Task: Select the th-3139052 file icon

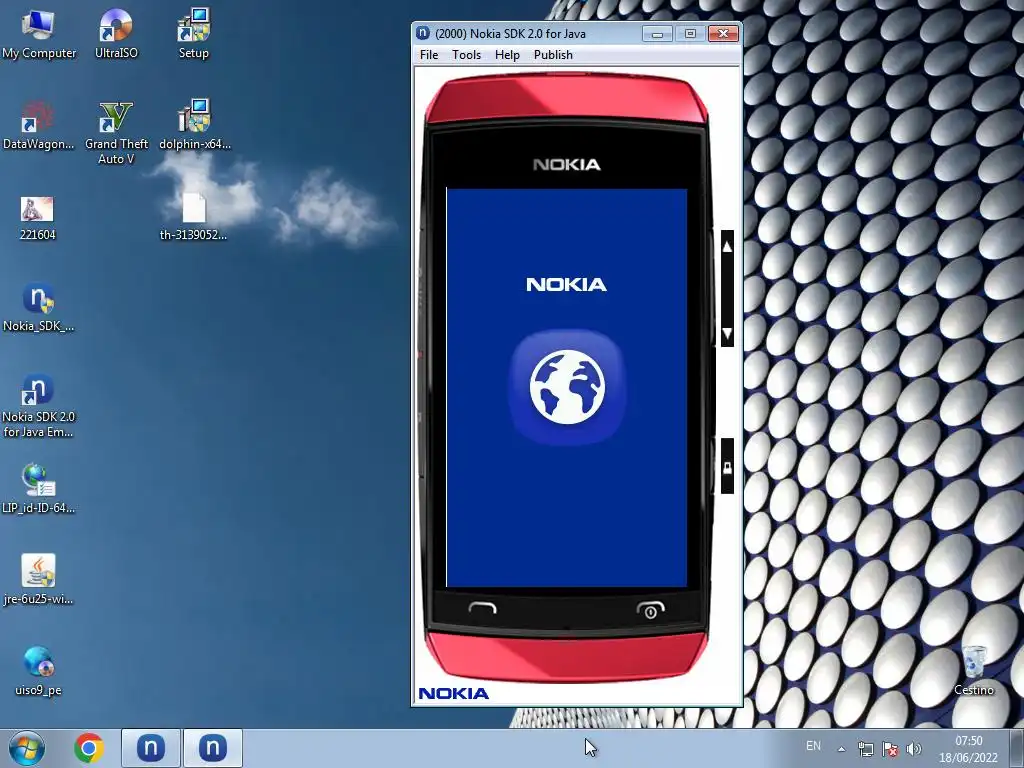Action: point(193,217)
